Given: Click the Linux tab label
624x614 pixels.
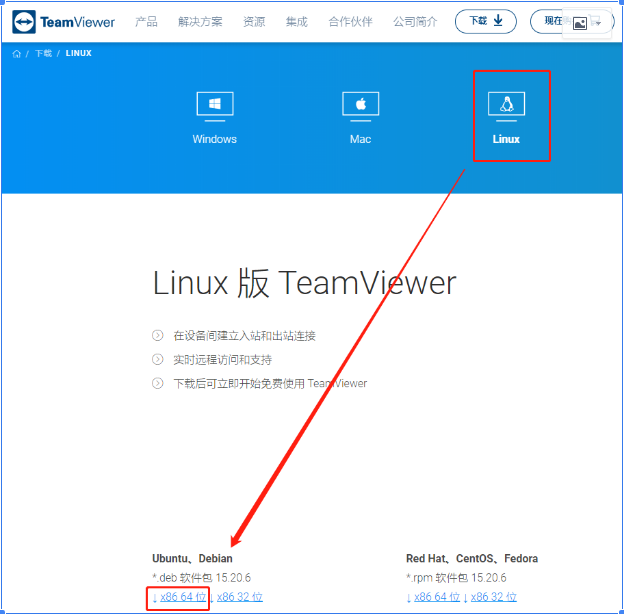Looking at the screenshot, I should coord(506,139).
